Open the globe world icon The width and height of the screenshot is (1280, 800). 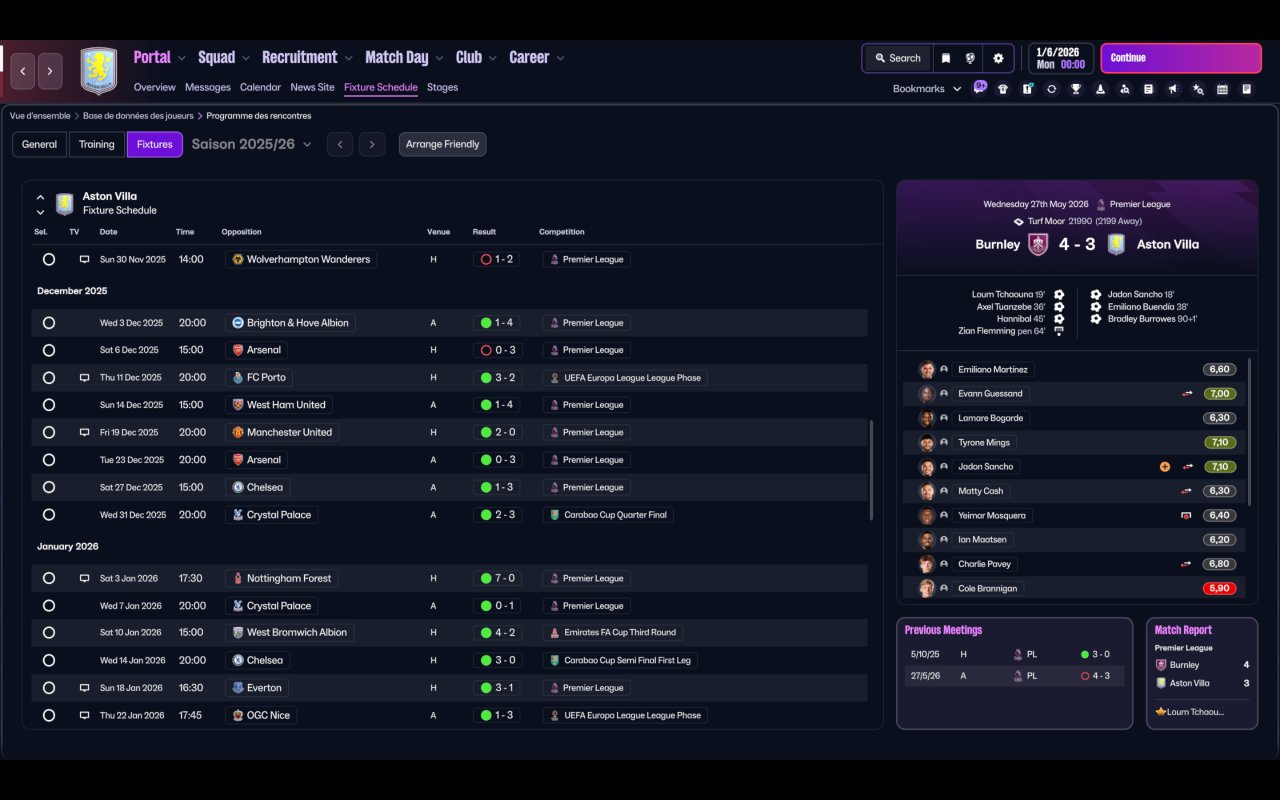pyautogui.click(x=970, y=58)
